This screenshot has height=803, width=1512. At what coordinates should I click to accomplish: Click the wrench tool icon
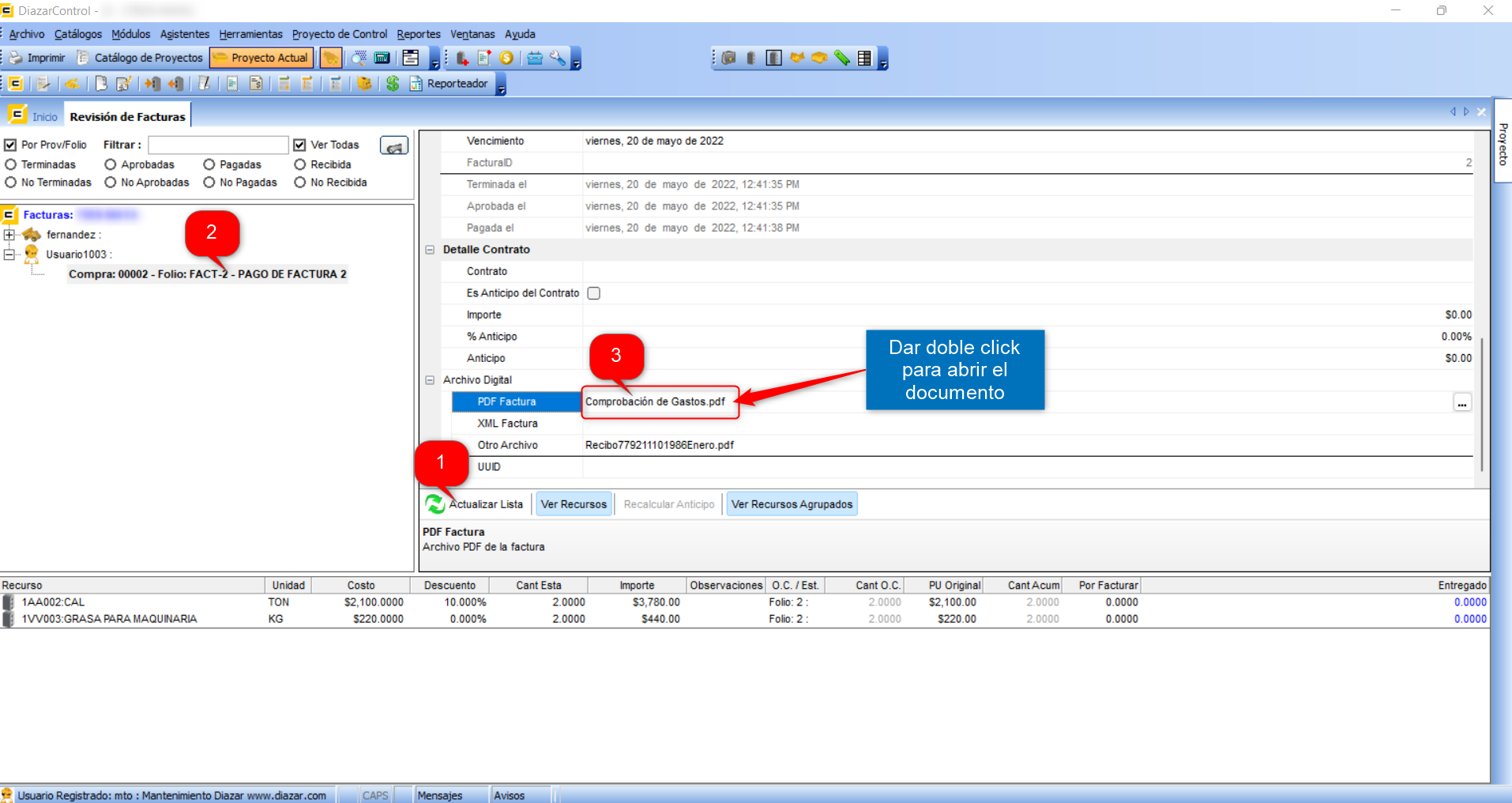(x=558, y=58)
